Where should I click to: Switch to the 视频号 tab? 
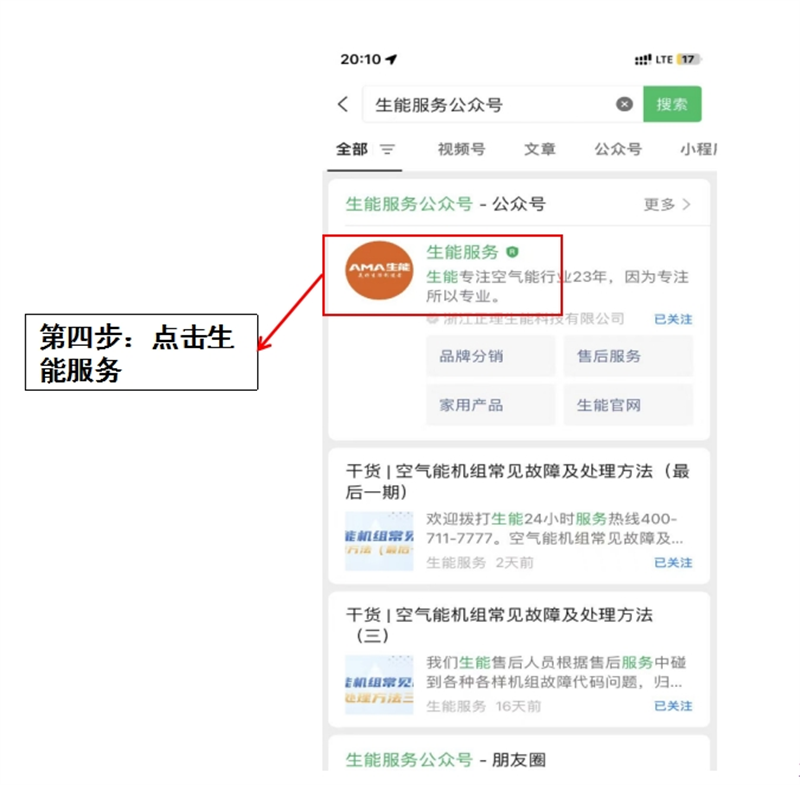(461, 150)
